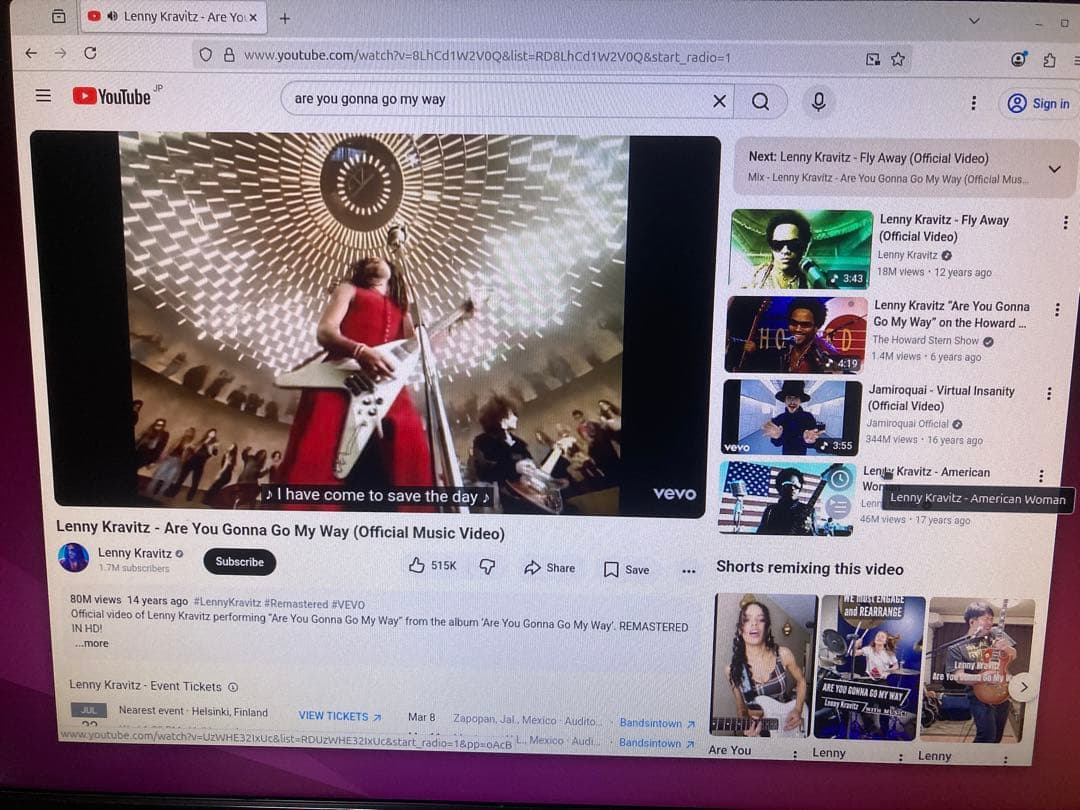This screenshot has width=1080, height=810.
Task: Open more actions ellipsis beside Save
Action: tap(688, 570)
